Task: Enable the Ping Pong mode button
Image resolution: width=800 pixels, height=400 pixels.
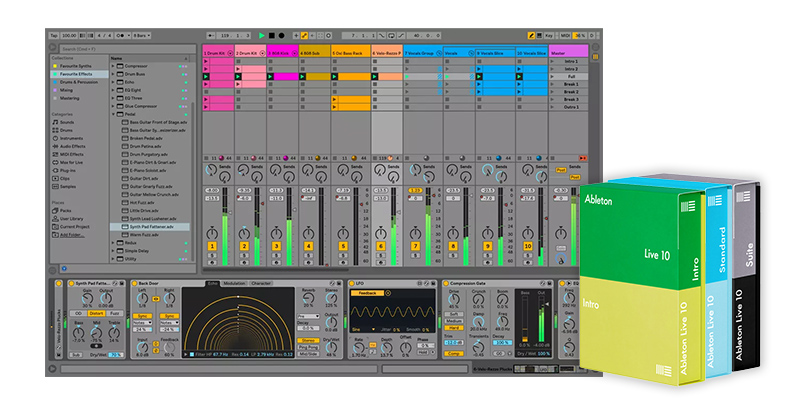Action: click(x=307, y=347)
